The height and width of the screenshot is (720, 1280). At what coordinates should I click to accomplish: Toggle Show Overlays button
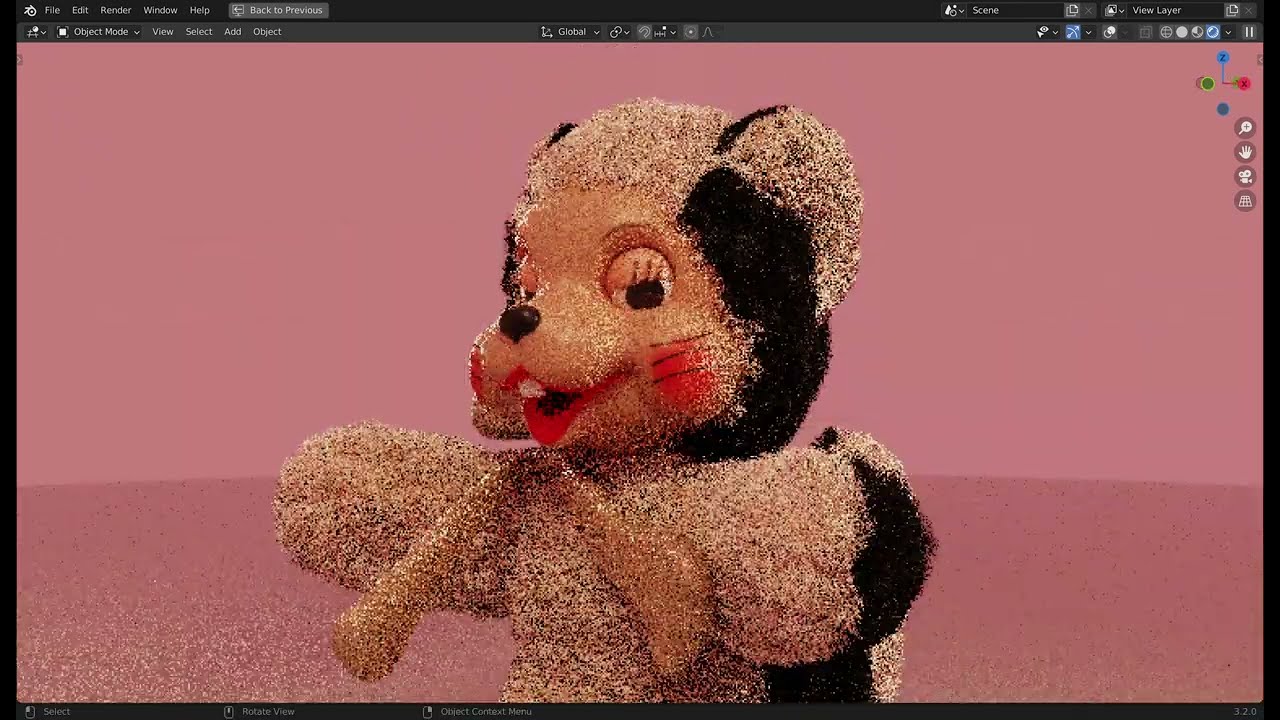tap(1109, 32)
